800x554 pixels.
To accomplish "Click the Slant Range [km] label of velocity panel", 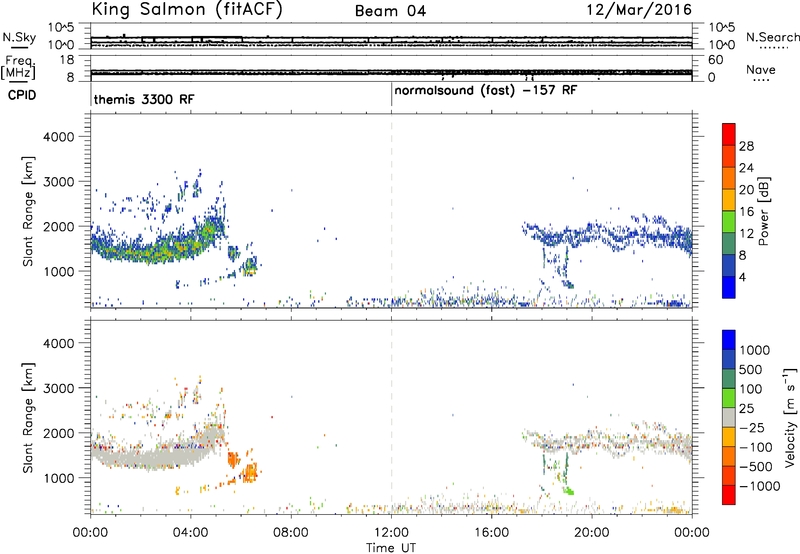I will (x=28, y=417).
